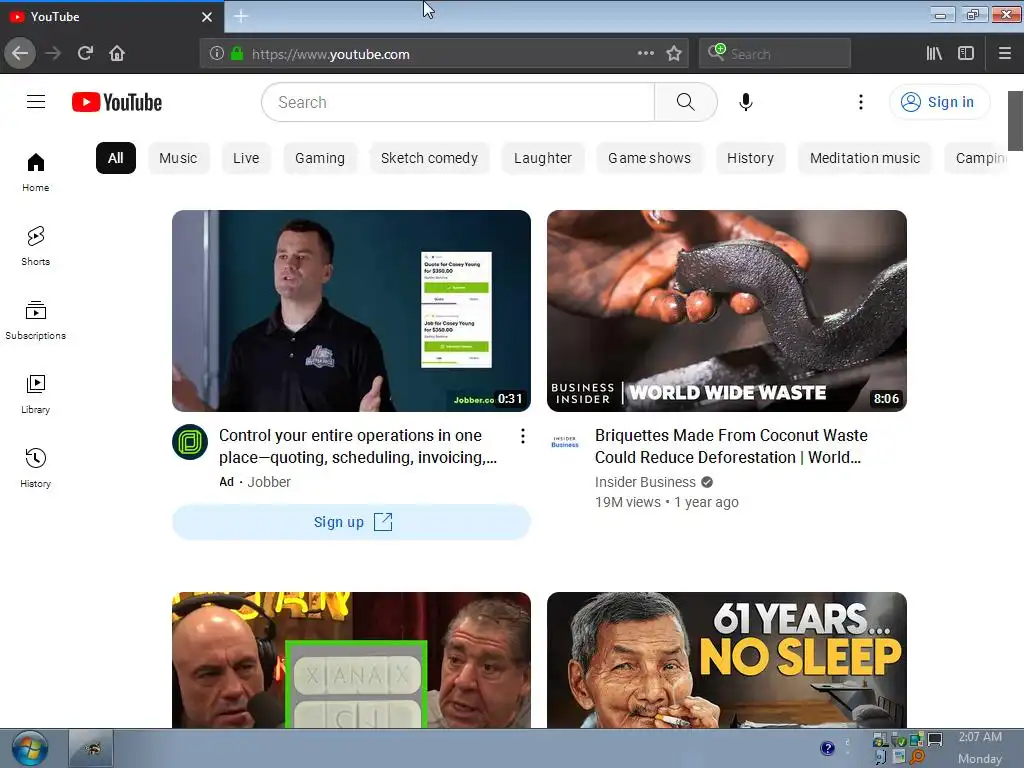The height and width of the screenshot is (768, 1024).
Task: Select the Live filter chip
Action: pos(246,158)
